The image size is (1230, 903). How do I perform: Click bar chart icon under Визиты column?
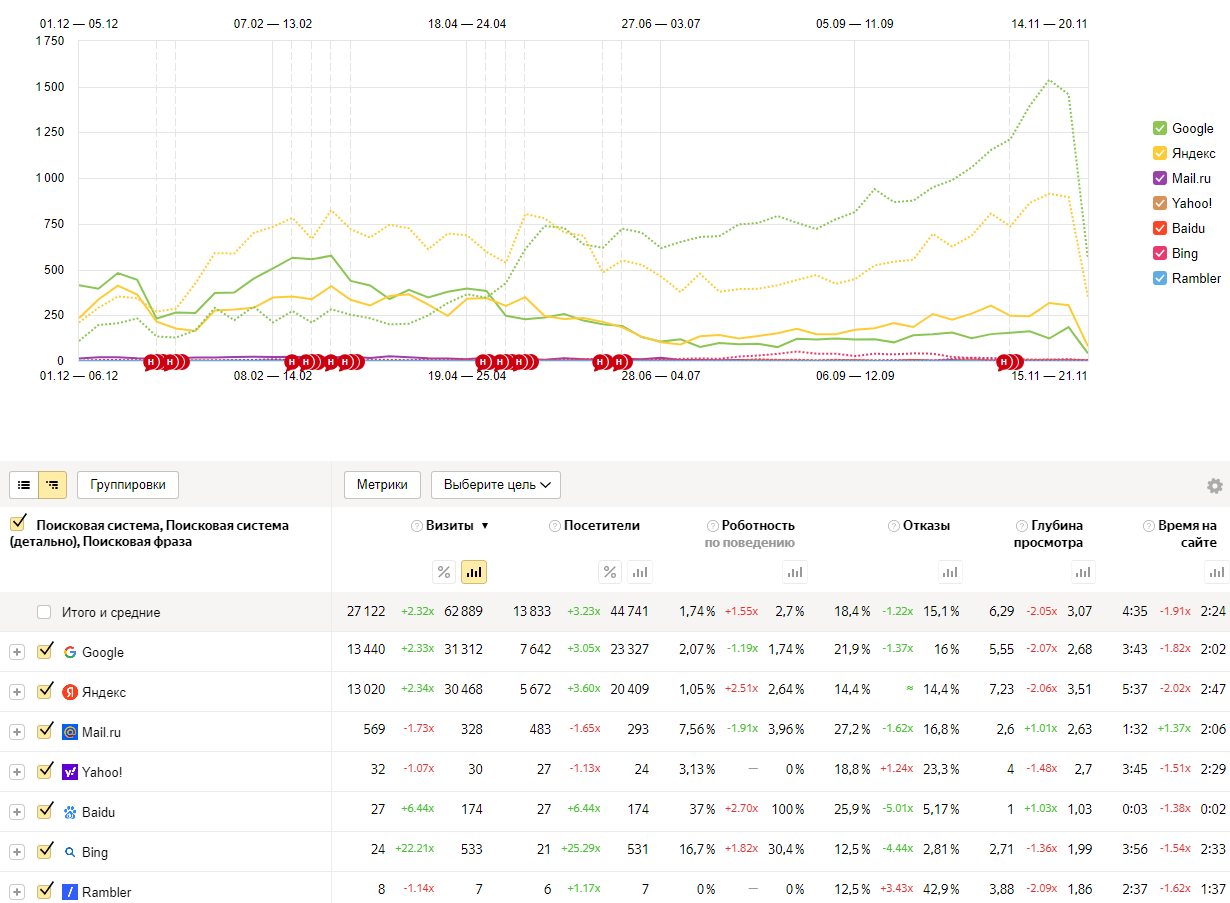(474, 572)
